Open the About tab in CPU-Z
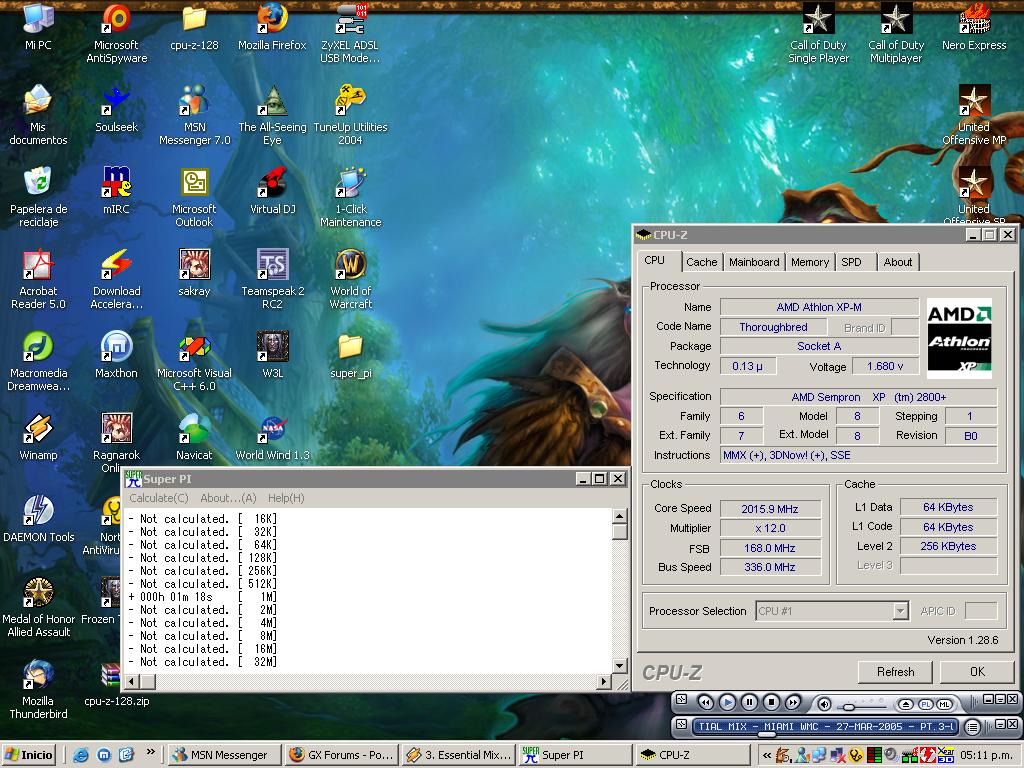 coord(898,262)
